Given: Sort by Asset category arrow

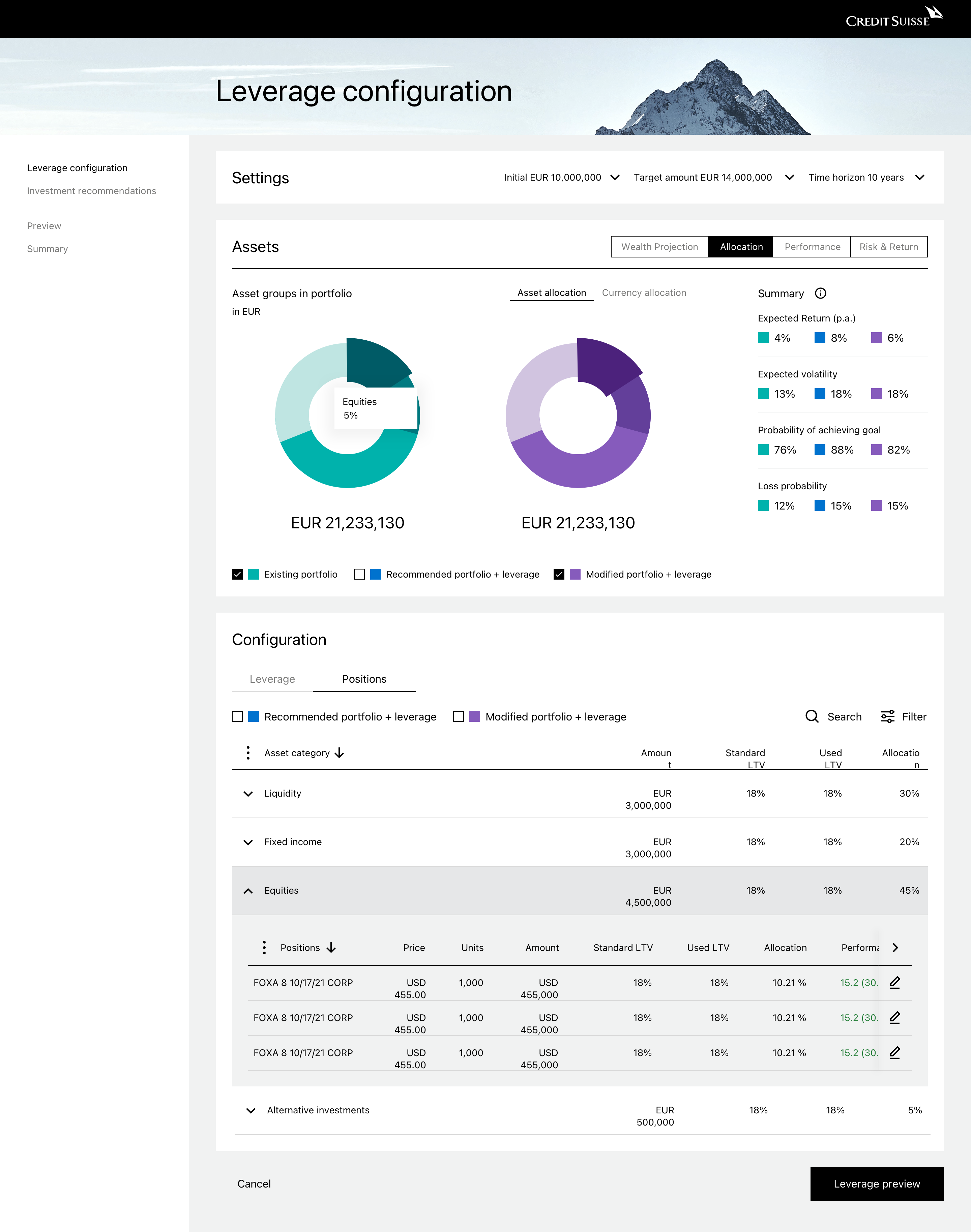Looking at the screenshot, I should 340,753.
